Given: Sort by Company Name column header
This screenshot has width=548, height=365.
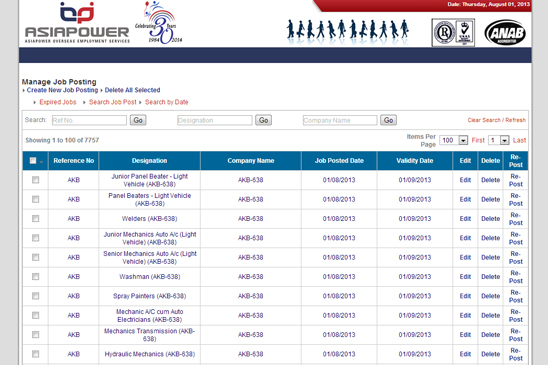Looking at the screenshot, I should pyautogui.click(x=251, y=160).
